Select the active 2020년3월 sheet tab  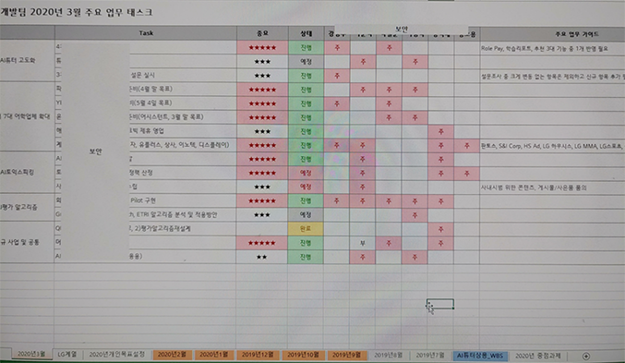(x=31, y=354)
